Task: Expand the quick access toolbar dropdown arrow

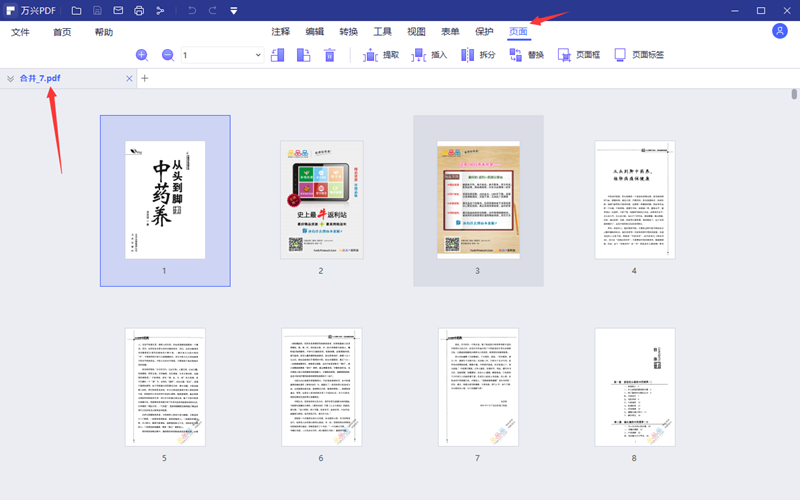Action: pos(233,11)
